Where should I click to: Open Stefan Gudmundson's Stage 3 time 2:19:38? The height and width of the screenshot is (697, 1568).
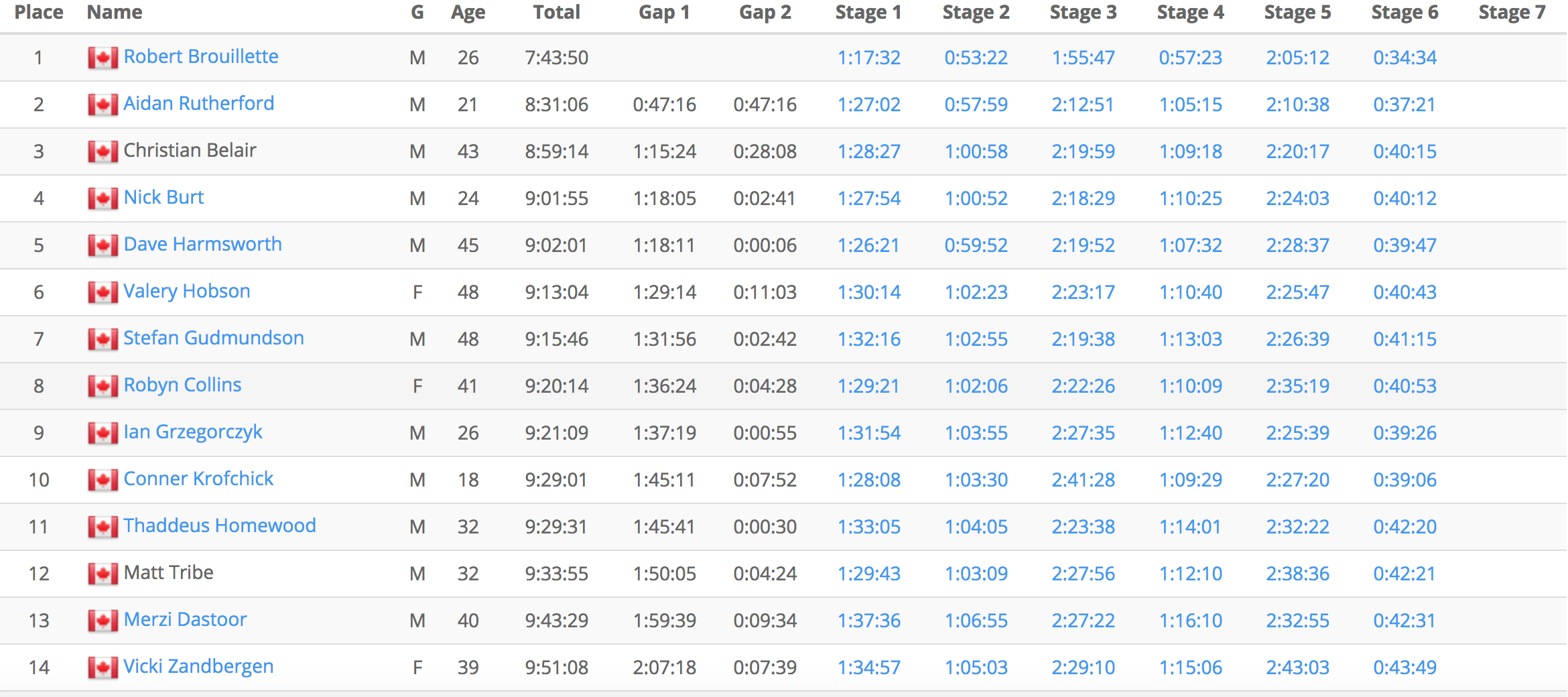click(x=1083, y=339)
